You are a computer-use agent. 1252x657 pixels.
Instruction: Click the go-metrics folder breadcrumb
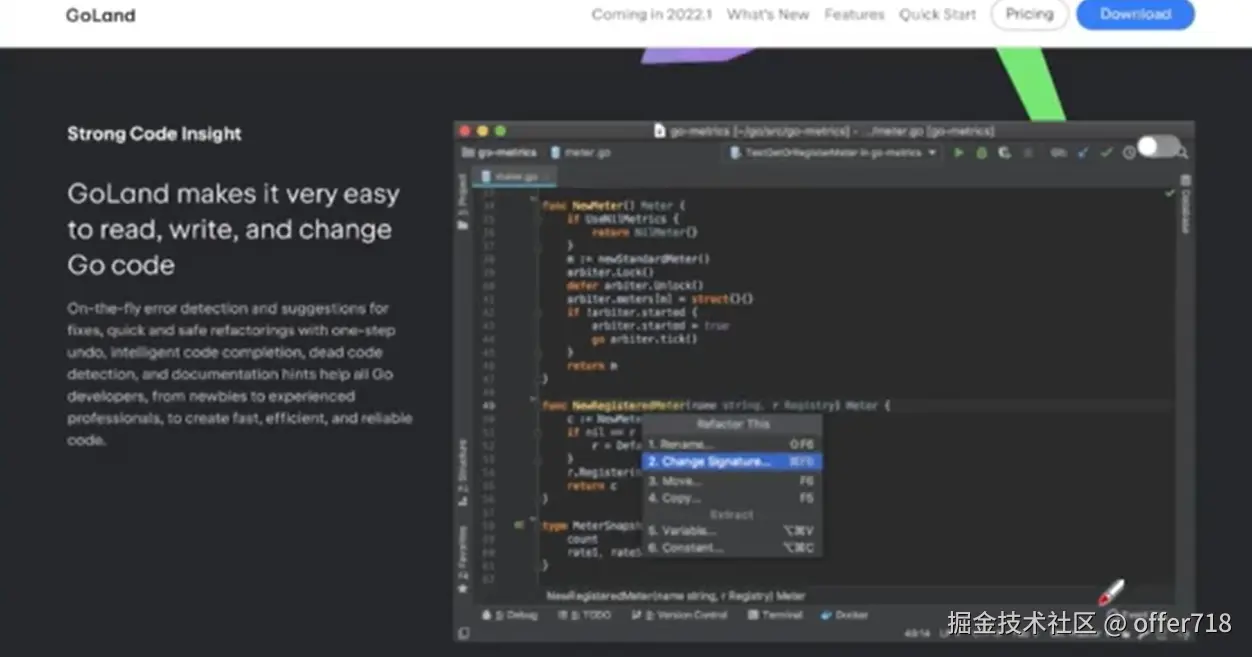500,153
